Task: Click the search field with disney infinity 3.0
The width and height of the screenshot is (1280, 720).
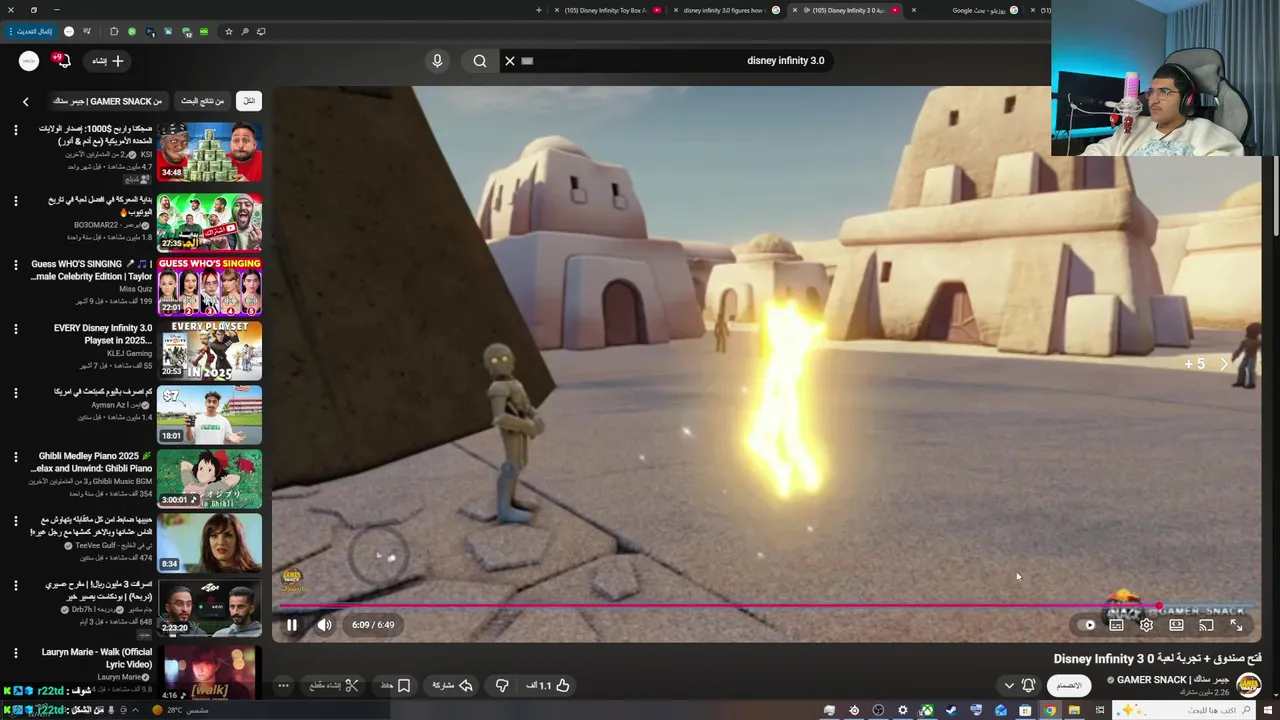Action: (x=680, y=61)
